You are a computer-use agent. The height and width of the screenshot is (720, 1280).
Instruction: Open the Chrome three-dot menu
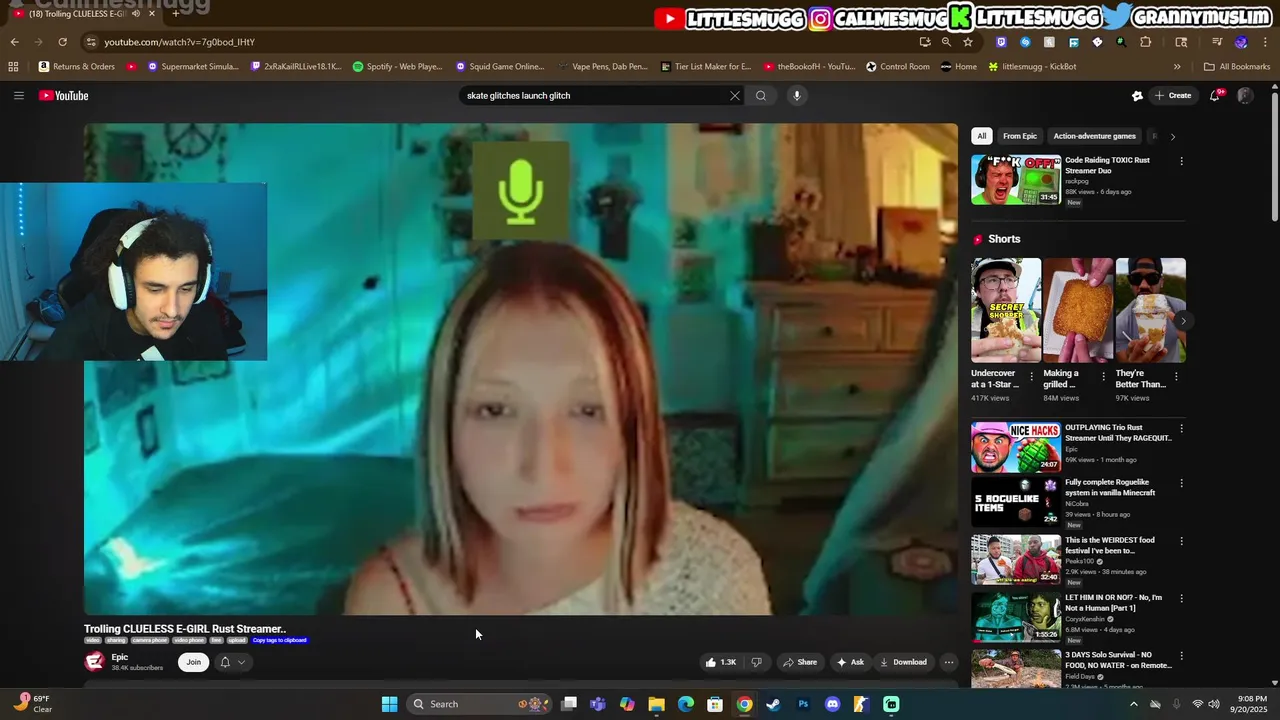1264,42
